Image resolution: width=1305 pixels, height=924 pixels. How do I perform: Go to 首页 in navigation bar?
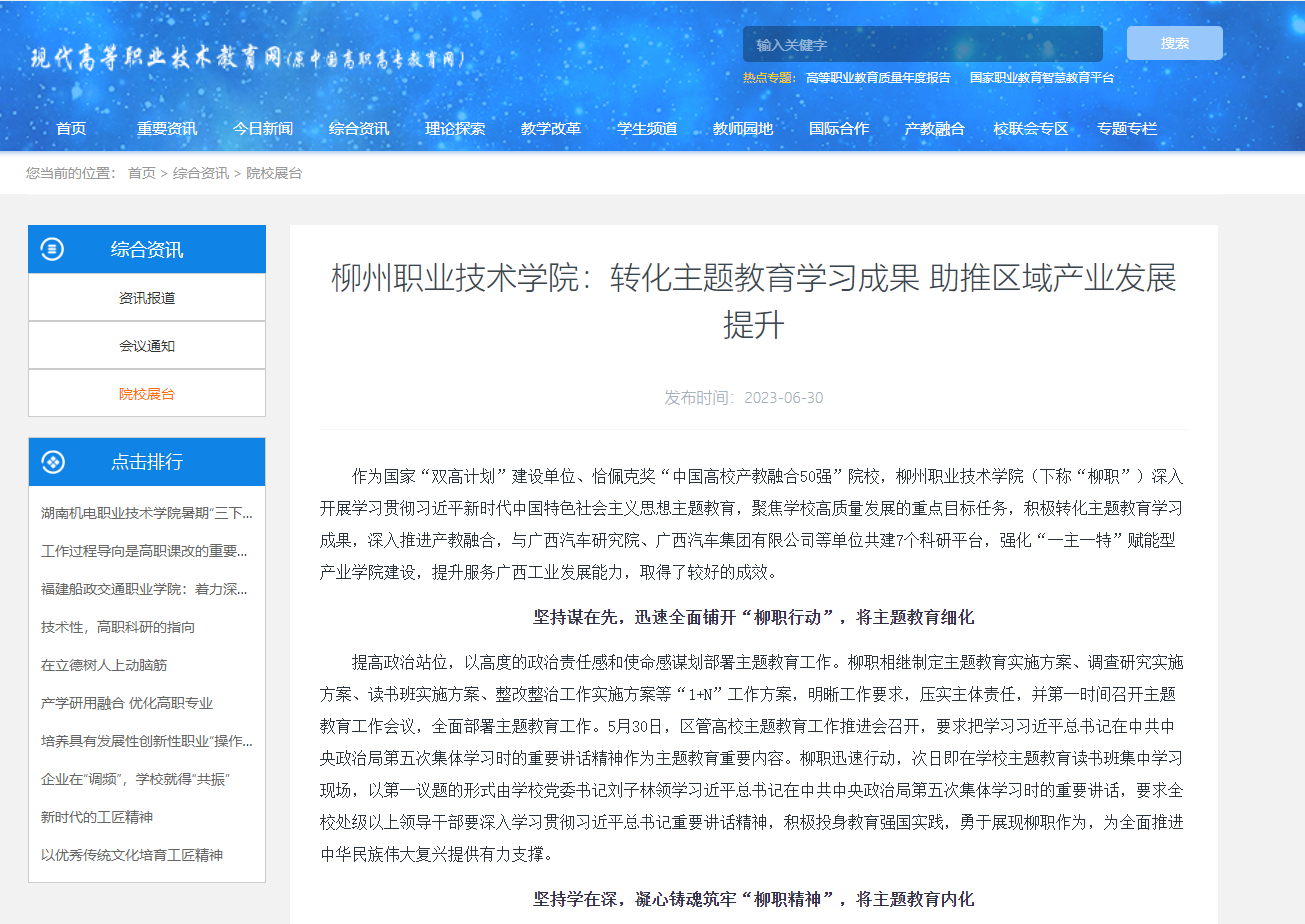click(71, 128)
